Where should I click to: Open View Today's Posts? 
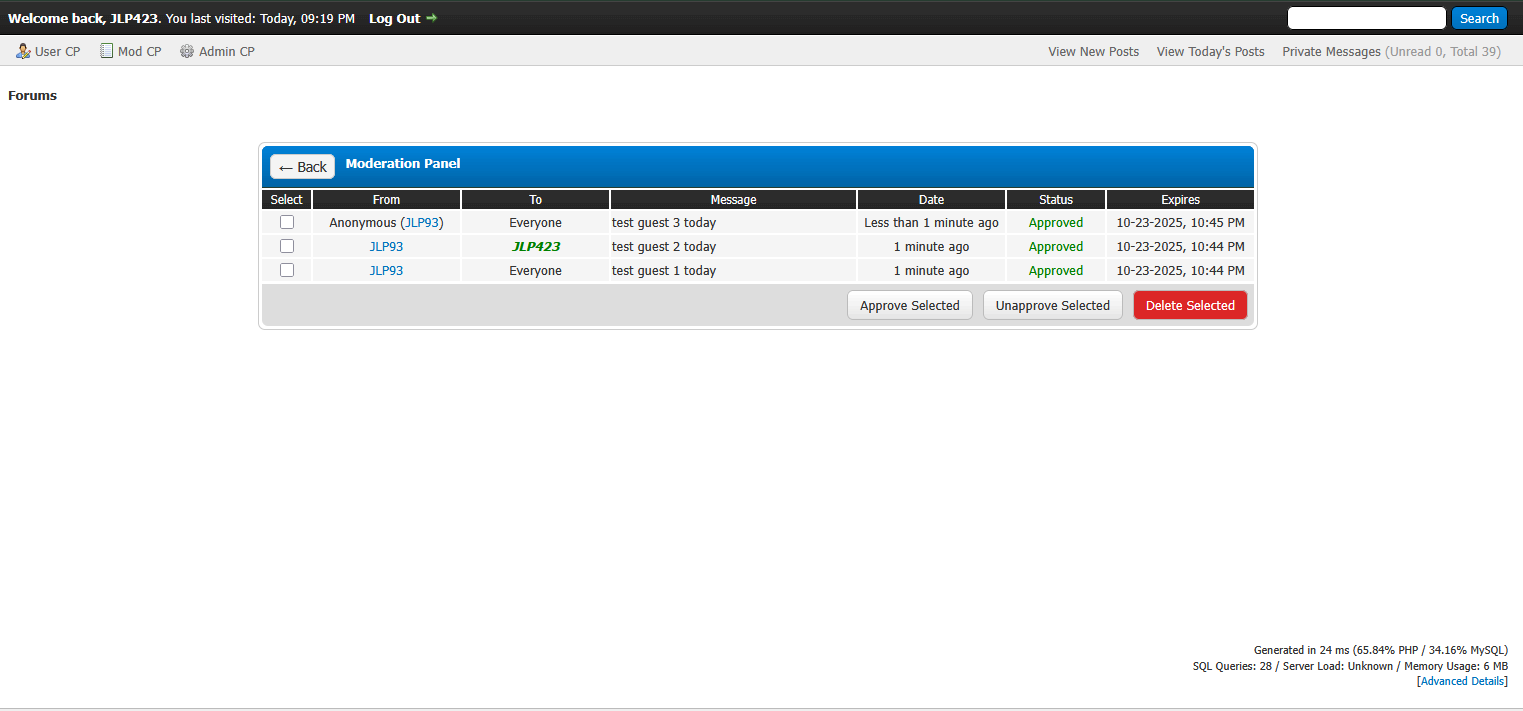tap(1210, 51)
